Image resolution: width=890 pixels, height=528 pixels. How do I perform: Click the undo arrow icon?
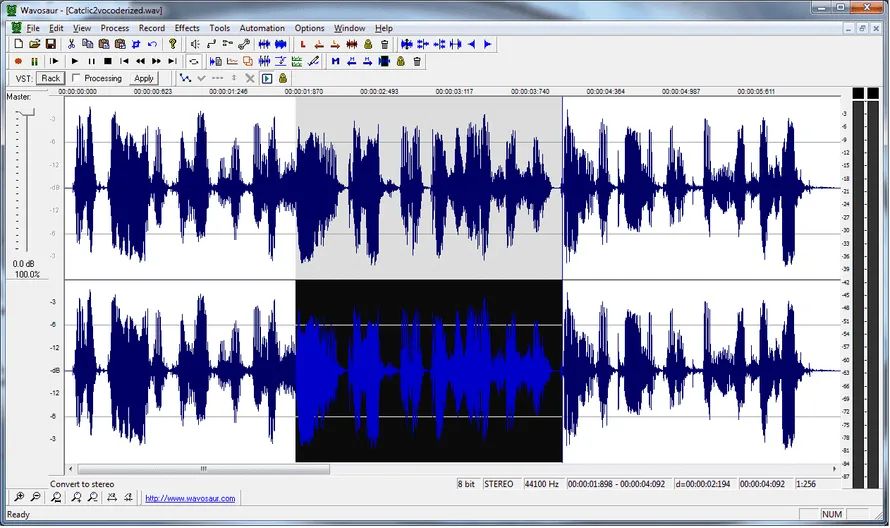tap(152, 44)
